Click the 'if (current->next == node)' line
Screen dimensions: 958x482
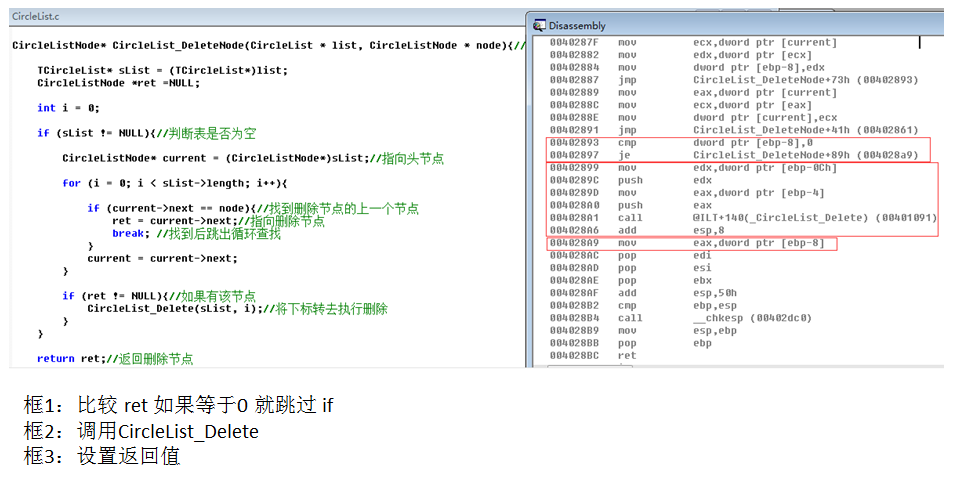coord(253,208)
